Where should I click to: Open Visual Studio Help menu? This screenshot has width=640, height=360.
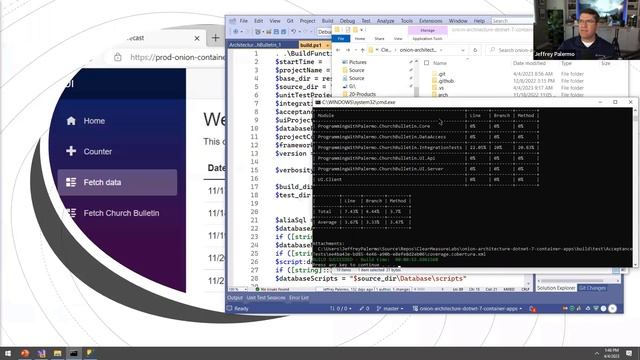click(x=479, y=21)
